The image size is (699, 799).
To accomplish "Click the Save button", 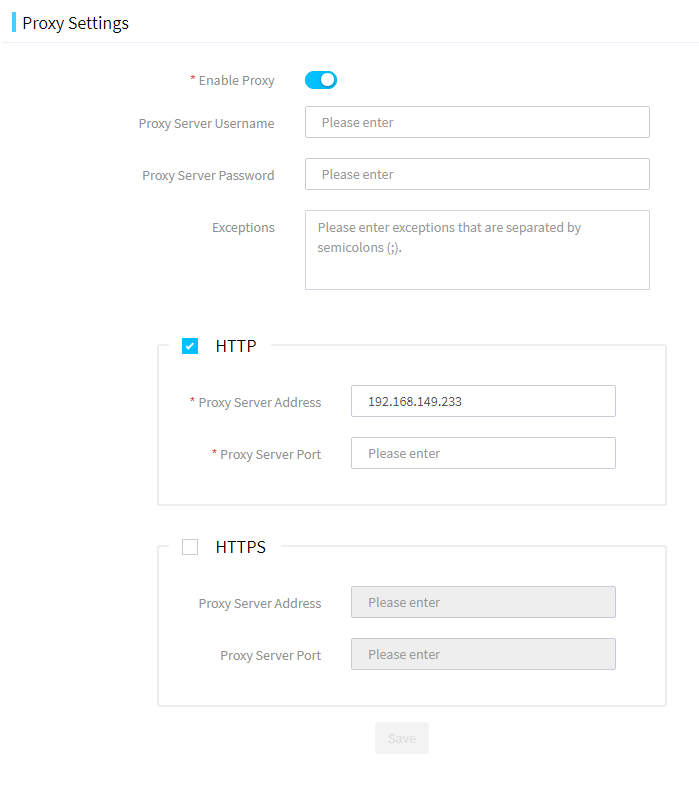I will click(402, 738).
